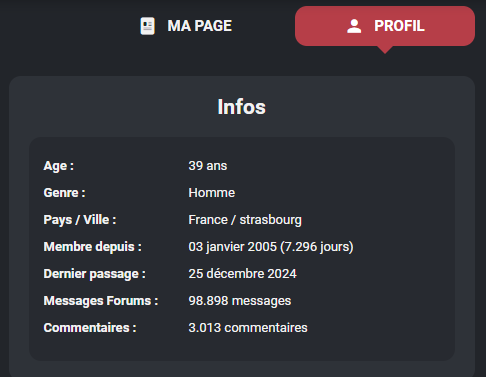The height and width of the screenshot is (377, 486).
Task: Select the 25 décembre 2024 date
Action: pyautogui.click(x=242, y=274)
